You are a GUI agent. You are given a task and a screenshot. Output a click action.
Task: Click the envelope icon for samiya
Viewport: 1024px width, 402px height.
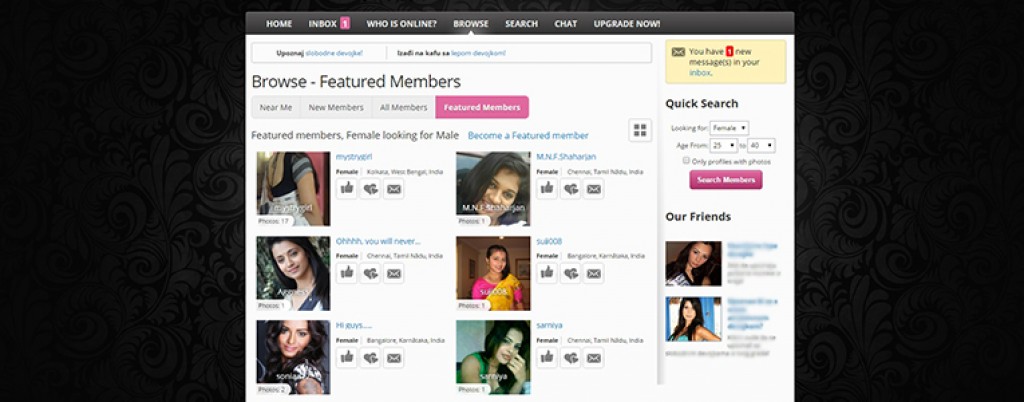click(x=594, y=357)
